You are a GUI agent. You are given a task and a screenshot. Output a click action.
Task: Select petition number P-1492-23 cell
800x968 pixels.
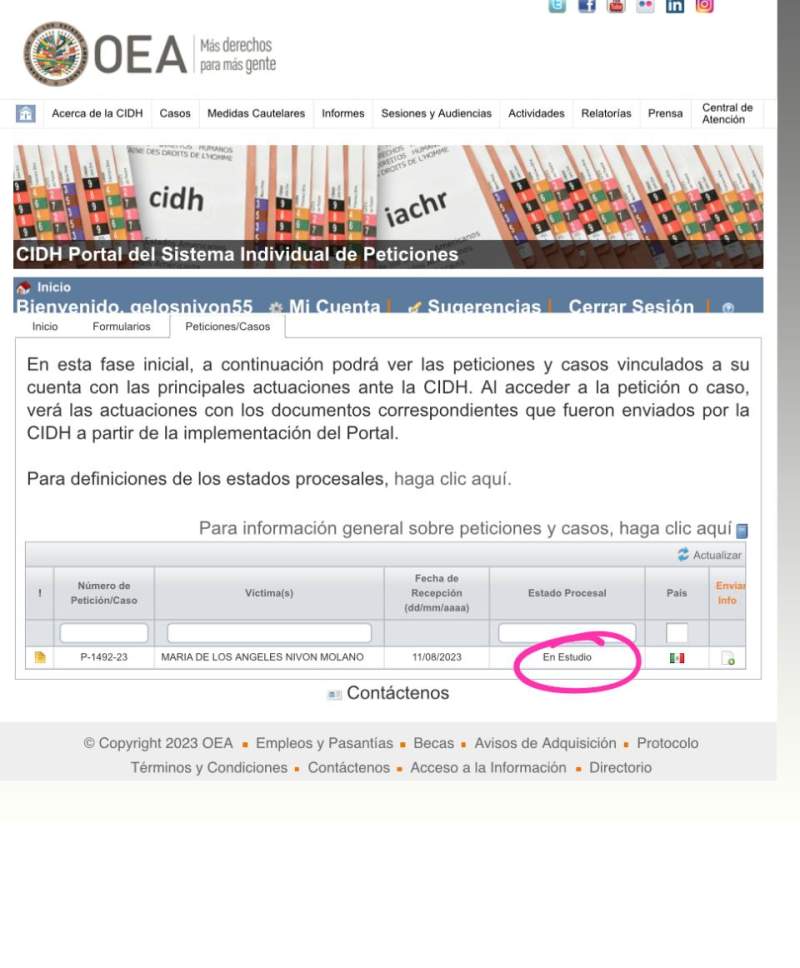point(104,657)
